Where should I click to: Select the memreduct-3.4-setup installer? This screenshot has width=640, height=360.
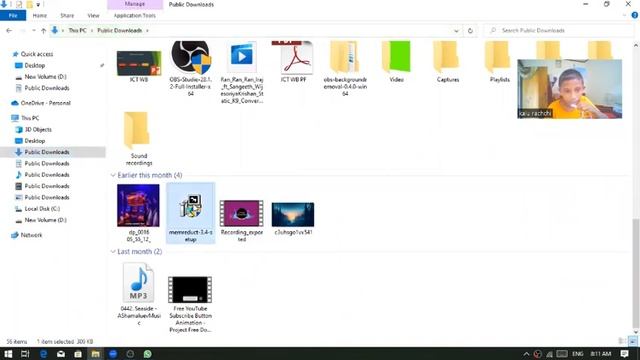(191, 213)
